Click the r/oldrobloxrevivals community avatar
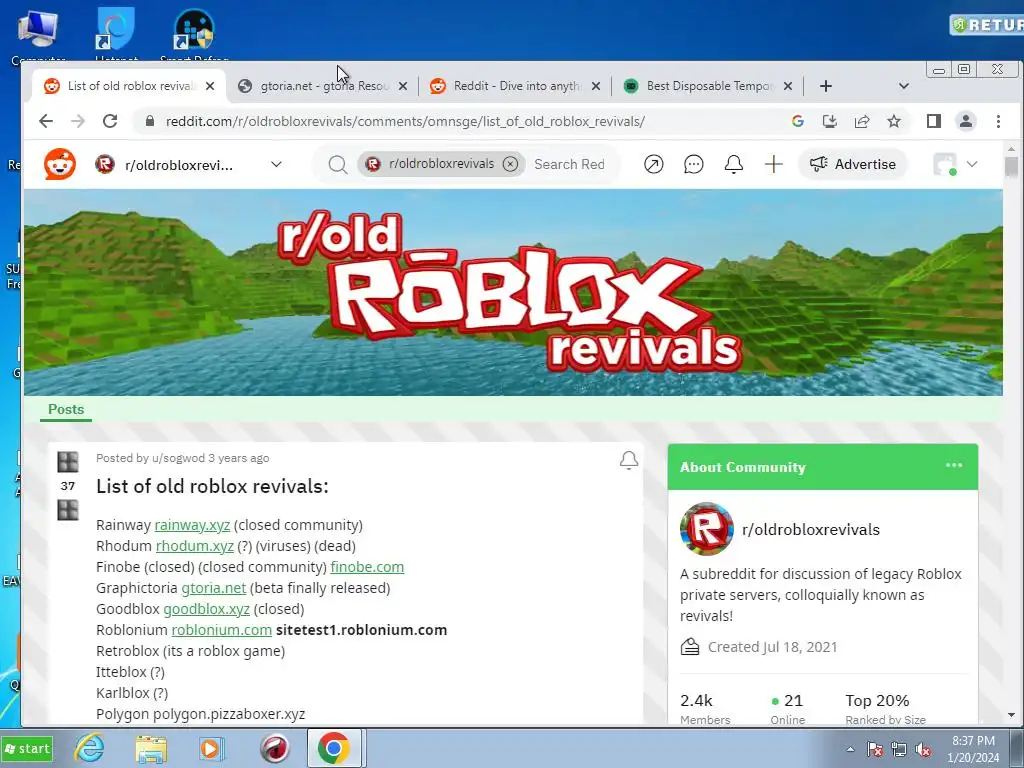The width and height of the screenshot is (1024, 768). coord(707,529)
